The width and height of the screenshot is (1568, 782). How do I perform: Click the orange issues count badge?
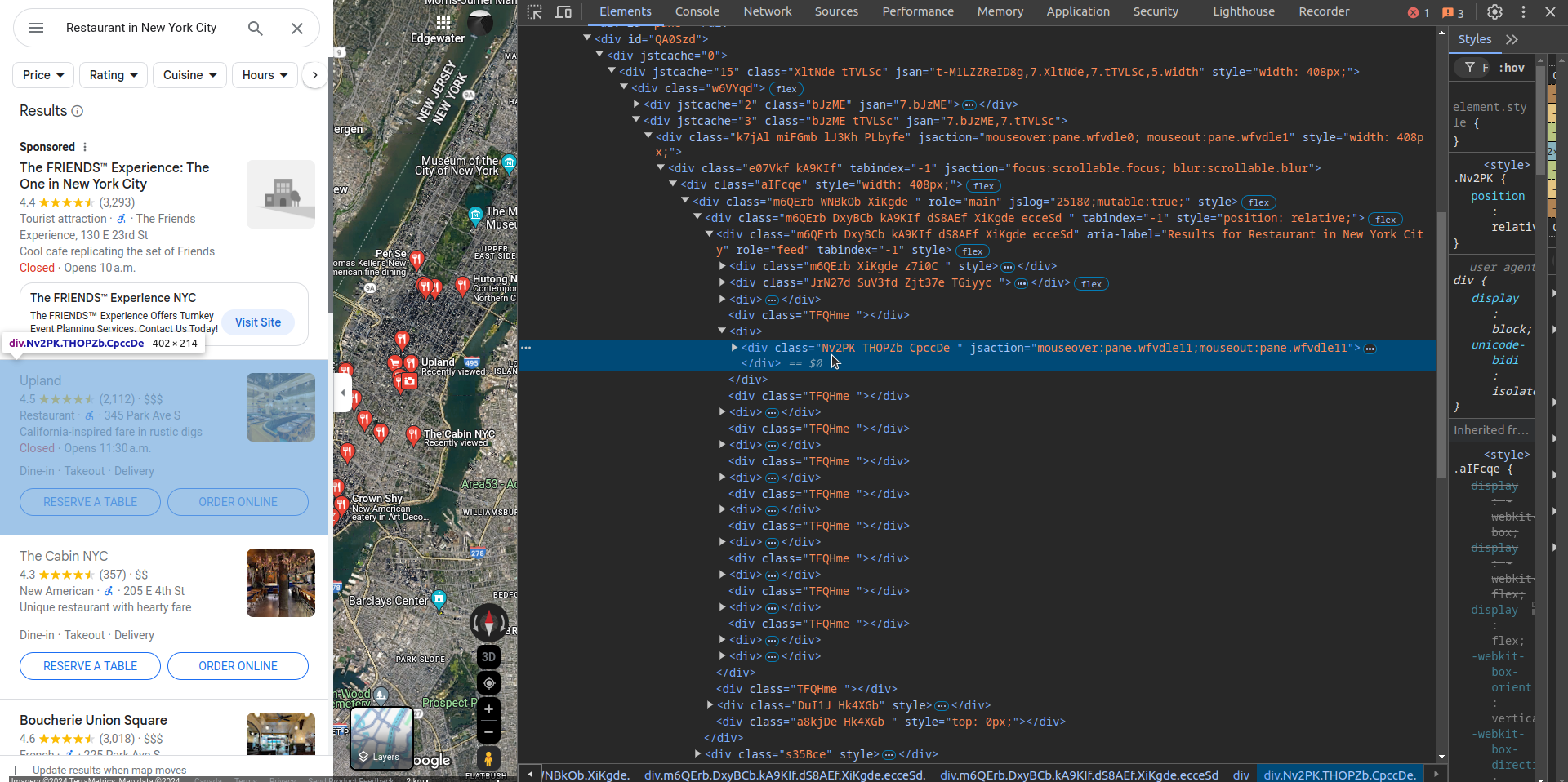click(1453, 12)
